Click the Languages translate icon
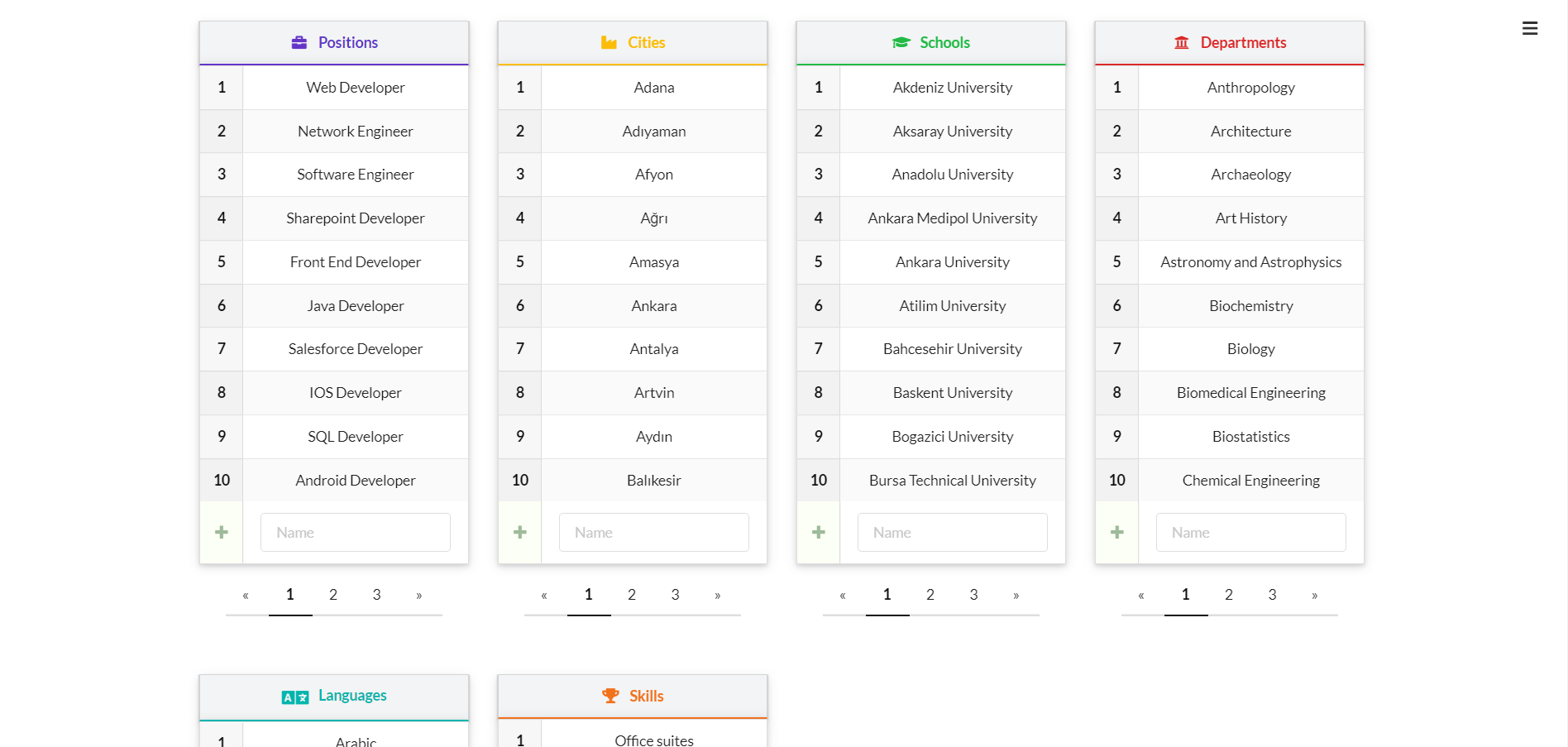 coord(295,697)
